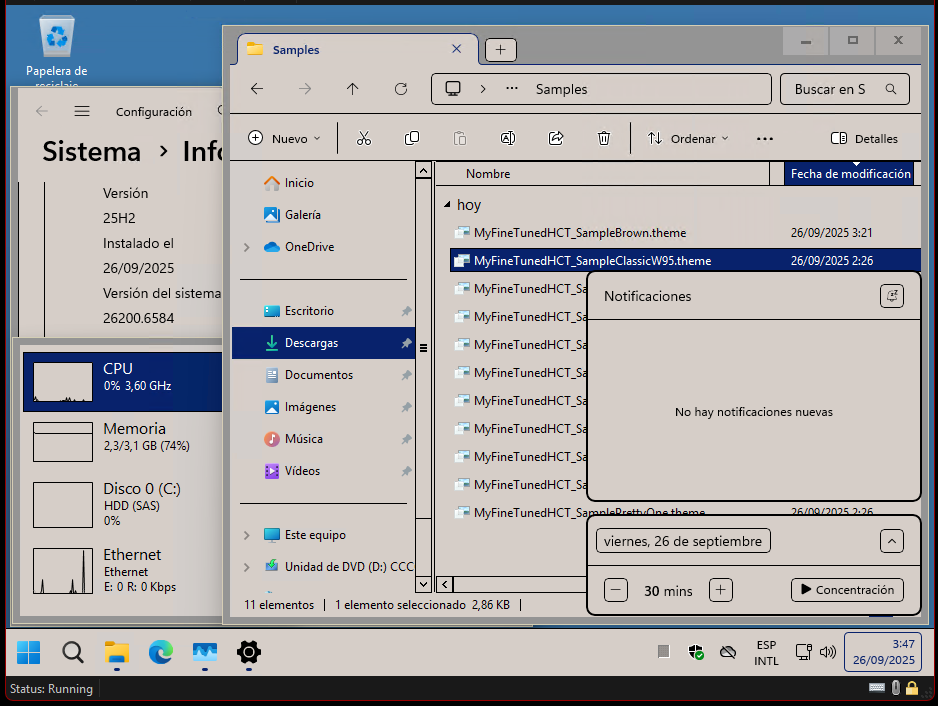Select Memoria in Task Manager
Viewport: 938px width, 706px height.
[x=123, y=442]
